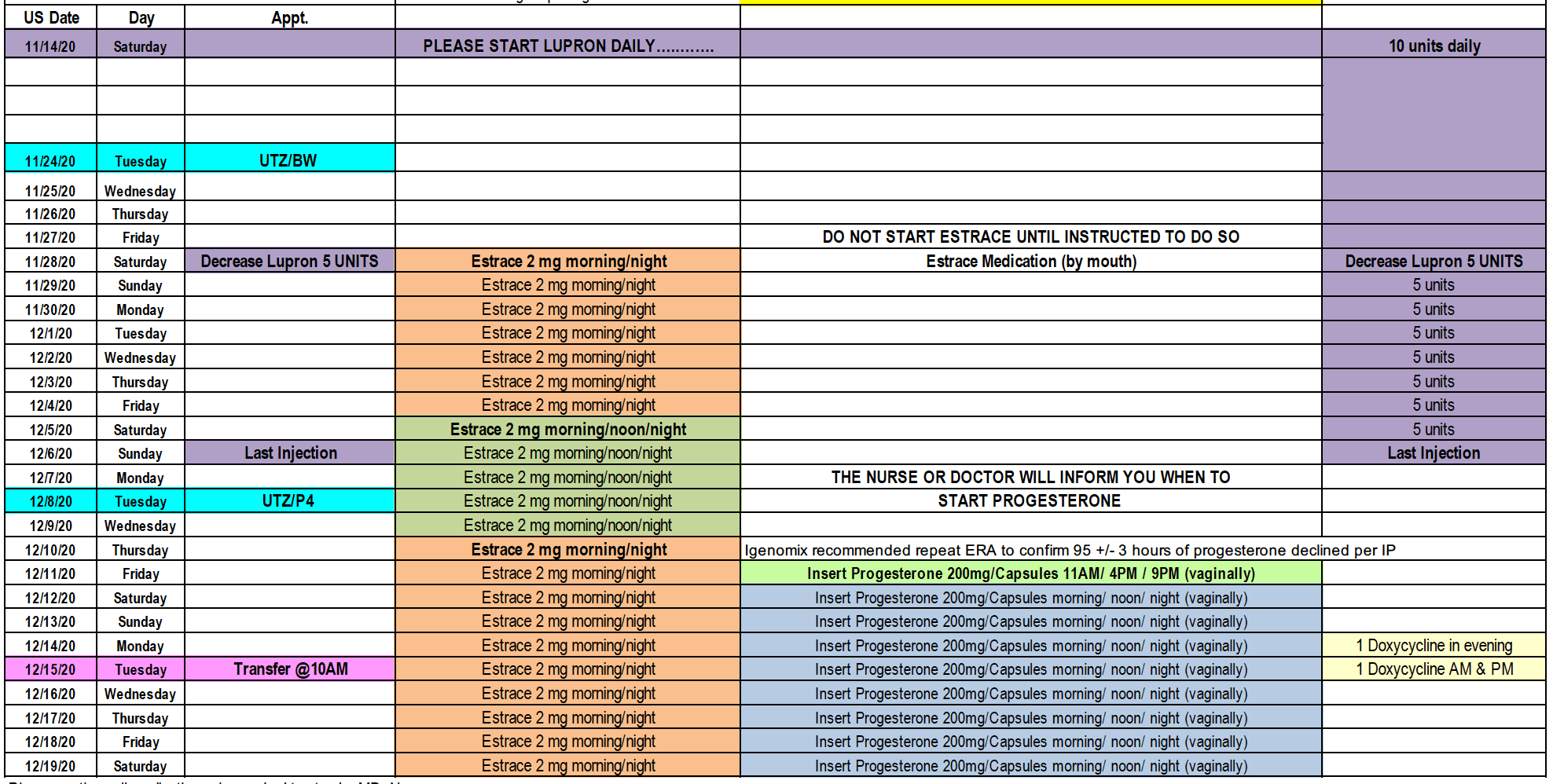Click the cyan UTZ/BW appointment cell
The width and height of the screenshot is (1553, 784).
coord(289,160)
